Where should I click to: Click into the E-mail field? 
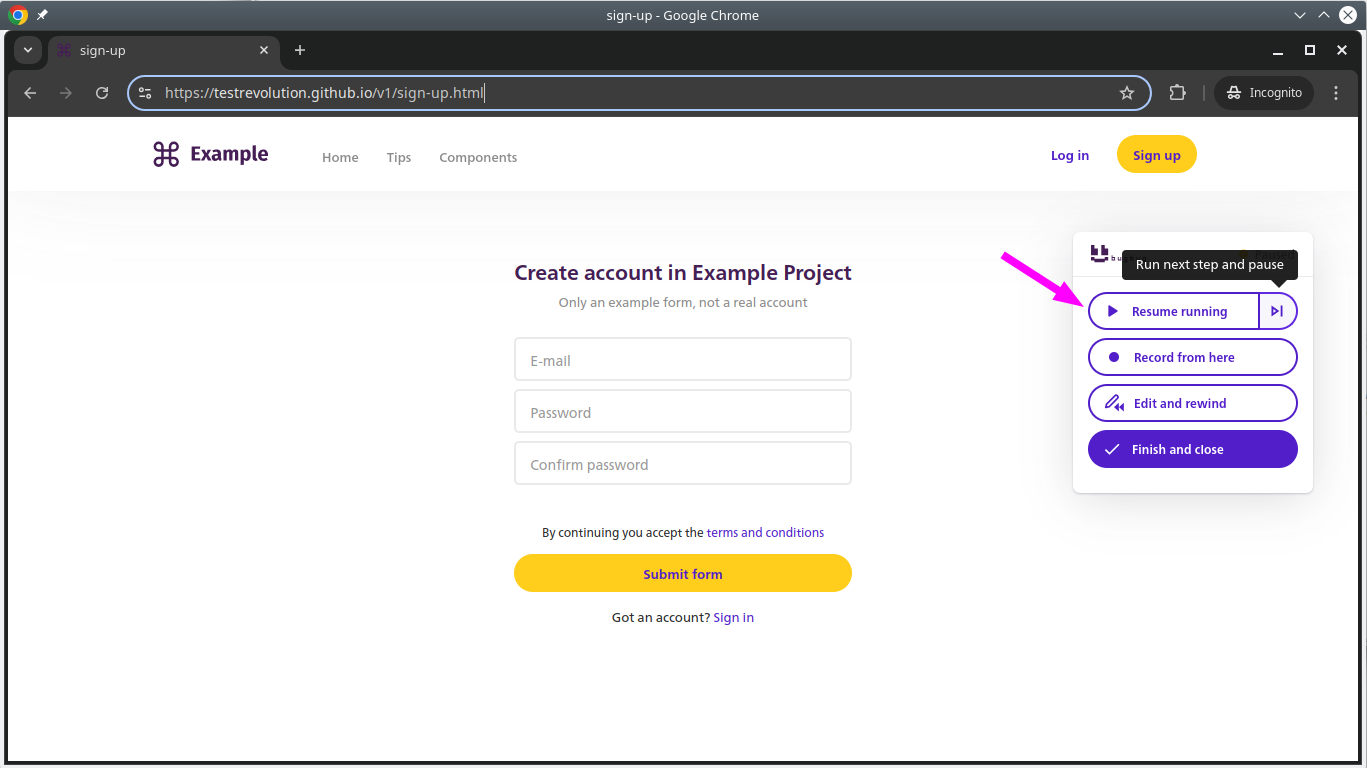click(682, 360)
